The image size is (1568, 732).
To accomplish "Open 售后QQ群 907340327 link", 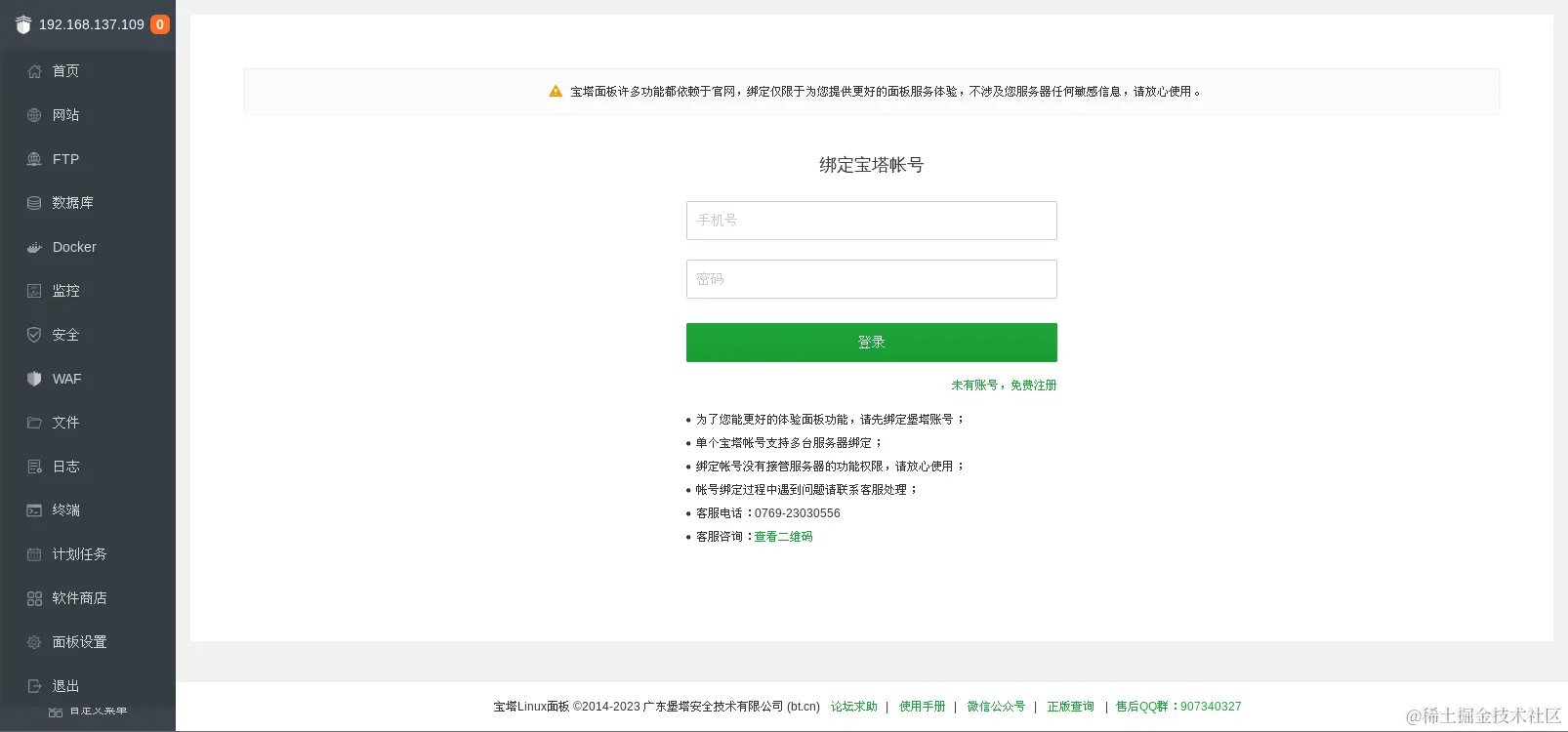I will [1178, 707].
